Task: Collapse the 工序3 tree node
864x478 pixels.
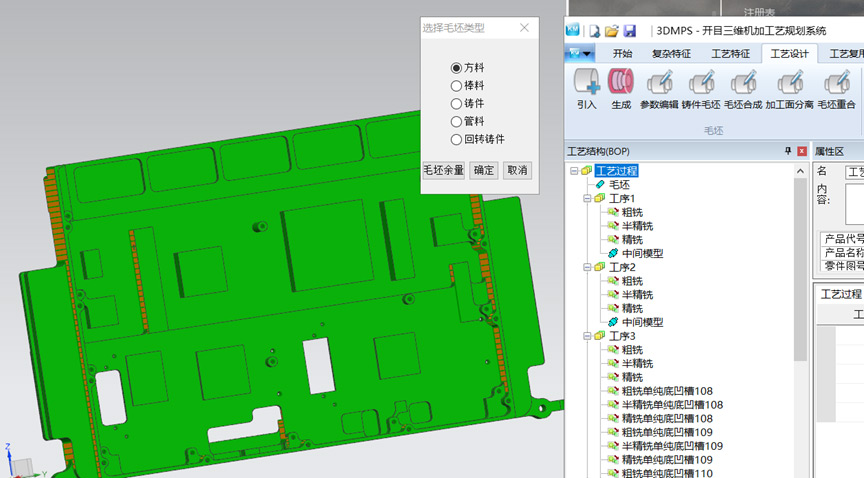Action: (x=587, y=336)
